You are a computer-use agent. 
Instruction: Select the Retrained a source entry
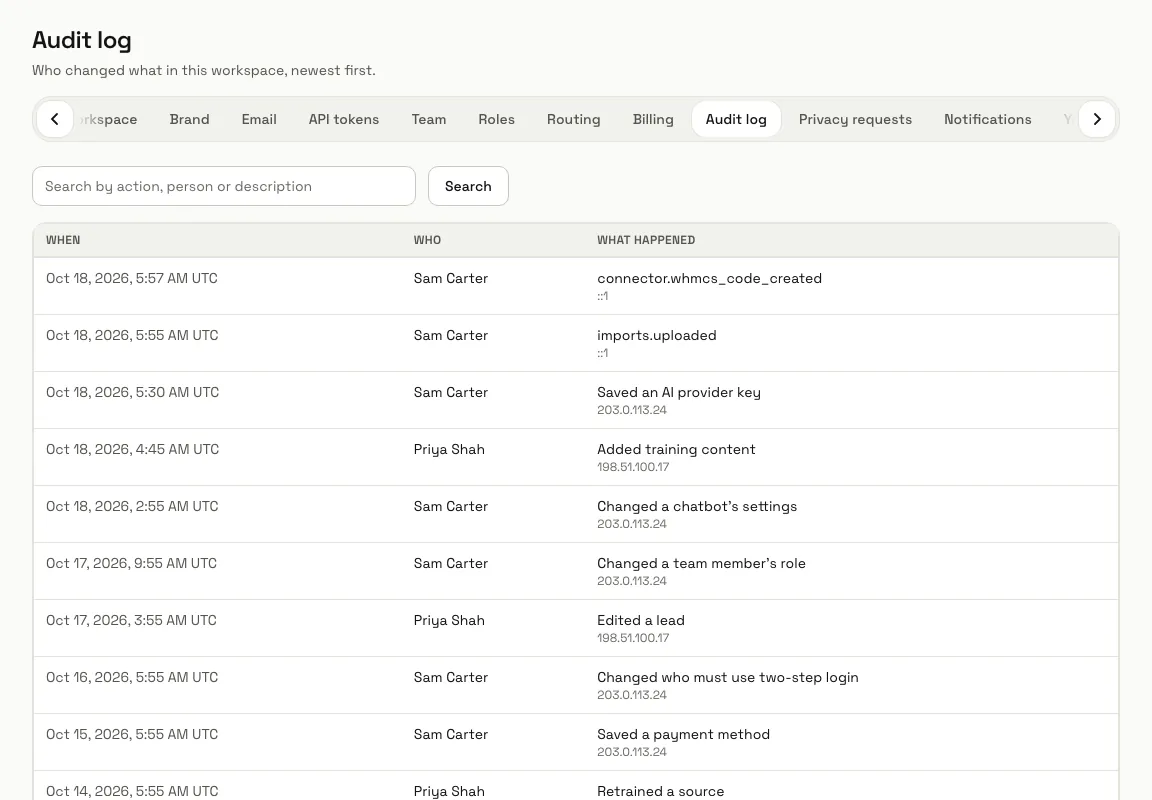pyautogui.click(x=660, y=791)
